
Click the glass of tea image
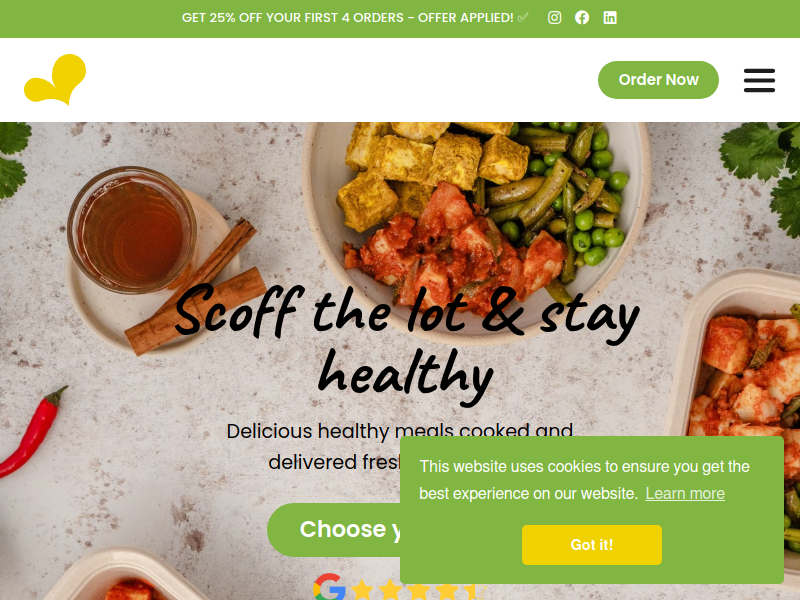(132, 230)
